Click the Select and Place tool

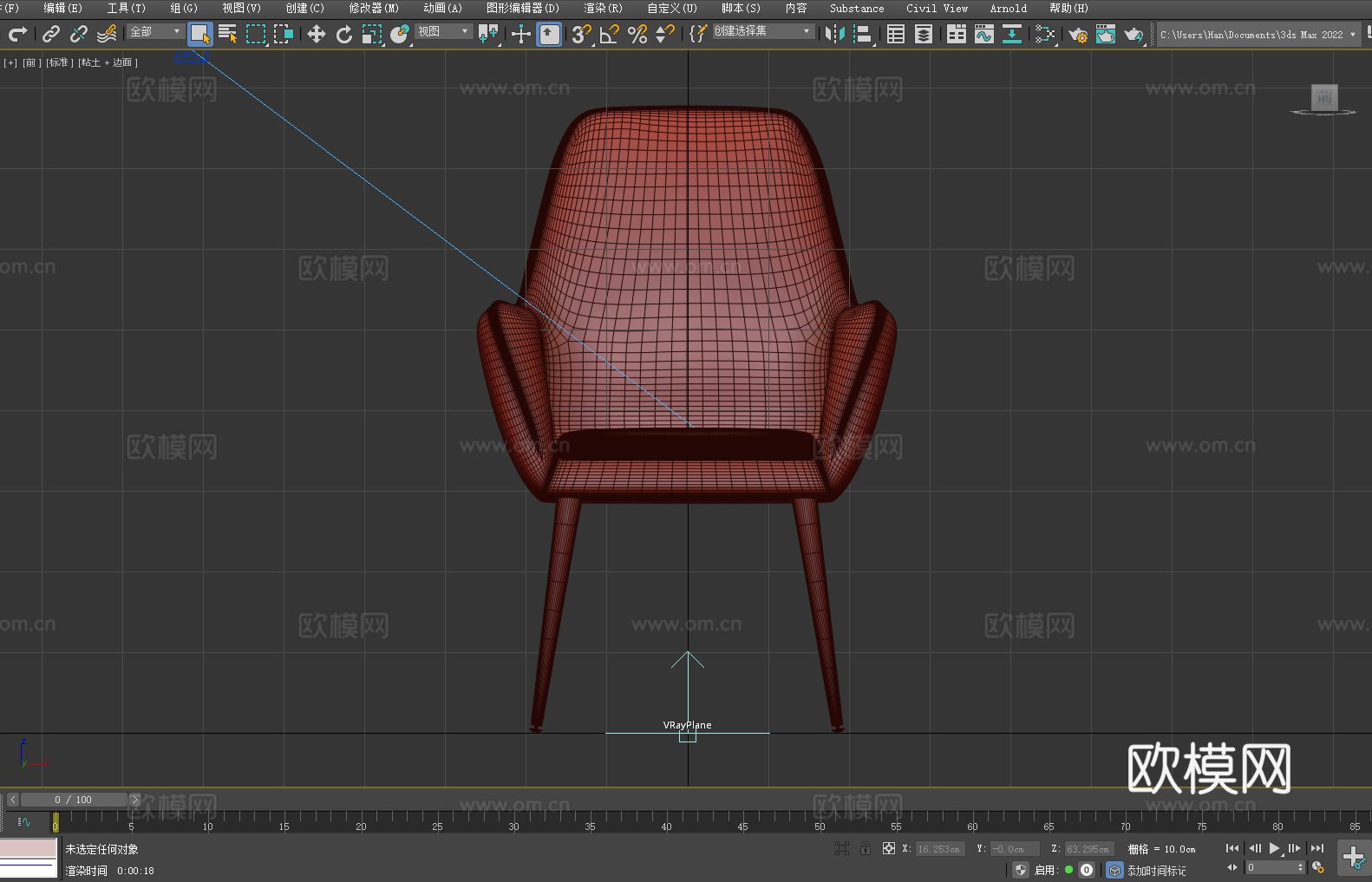coord(400,34)
